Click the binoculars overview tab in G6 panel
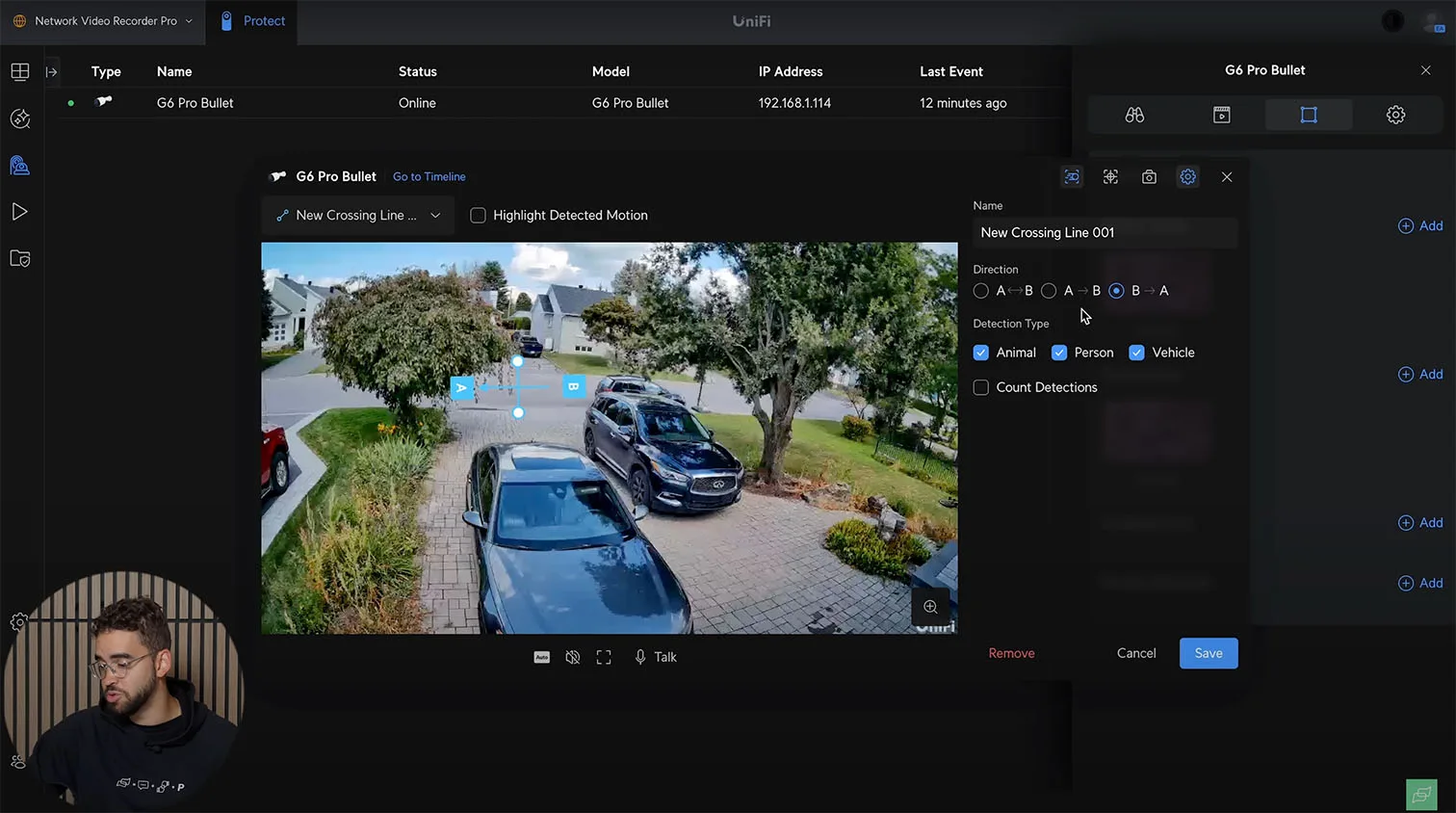The height and width of the screenshot is (813, 1456). pyautogui.click(x=1134, y=115)
